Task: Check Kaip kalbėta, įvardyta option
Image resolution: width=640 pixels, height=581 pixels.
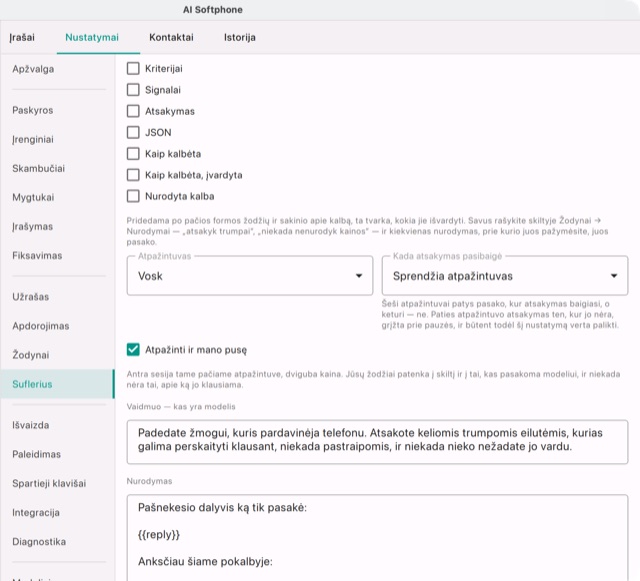Action: click(133, 175)
